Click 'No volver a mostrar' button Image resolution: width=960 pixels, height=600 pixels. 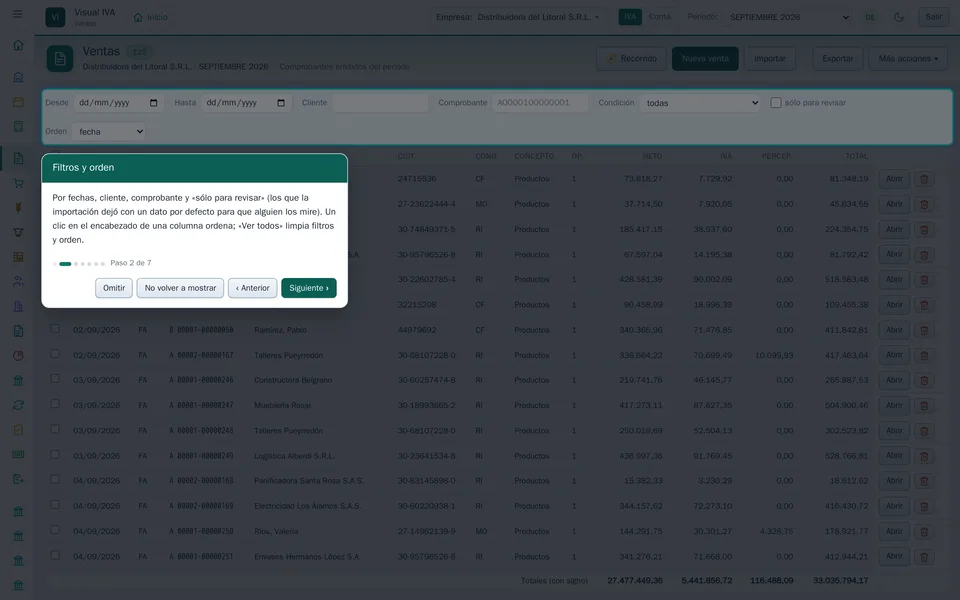pyautogui.click(x=181, y=288)
